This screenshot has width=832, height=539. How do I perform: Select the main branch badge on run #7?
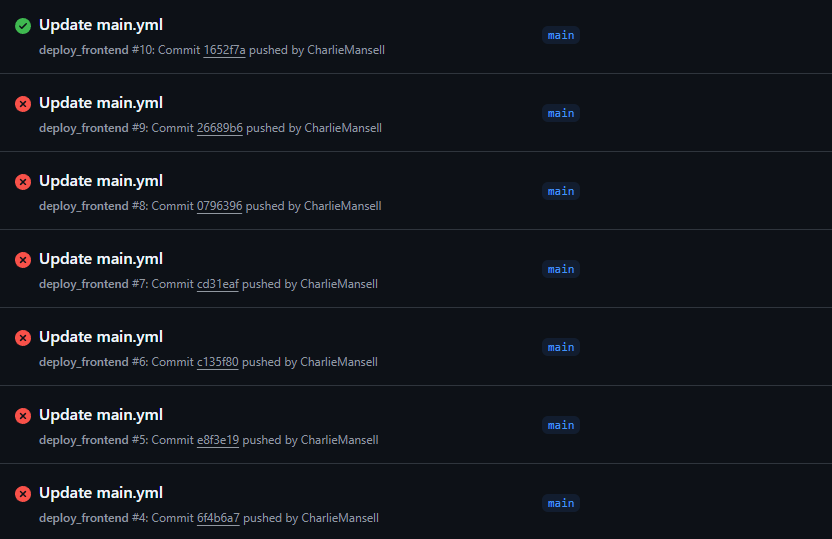click(561, 269)
